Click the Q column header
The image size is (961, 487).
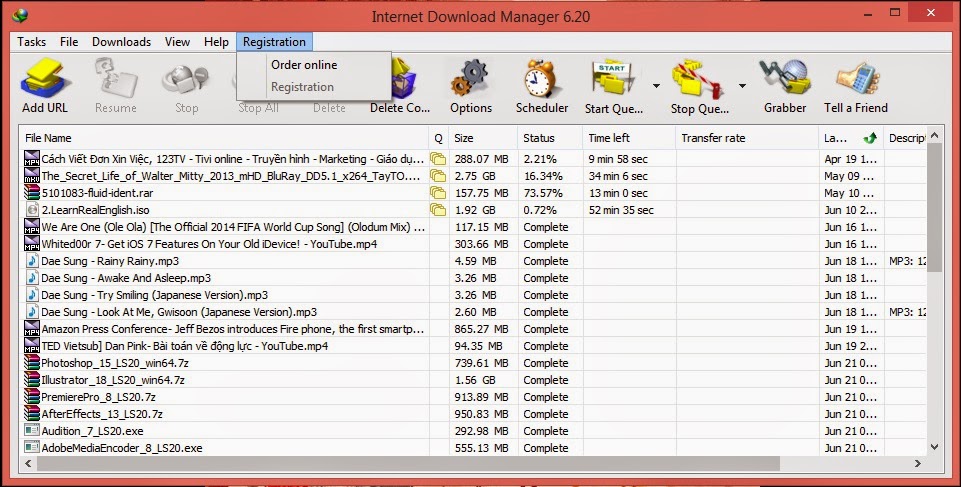439,138
